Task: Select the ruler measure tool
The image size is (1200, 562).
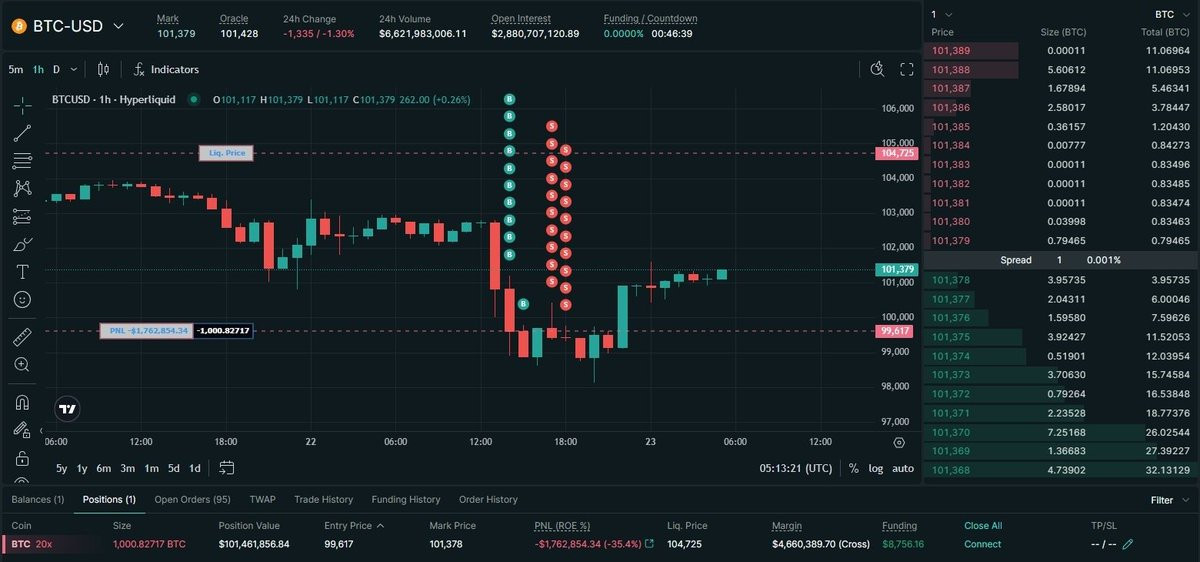Action: (22, 337)
